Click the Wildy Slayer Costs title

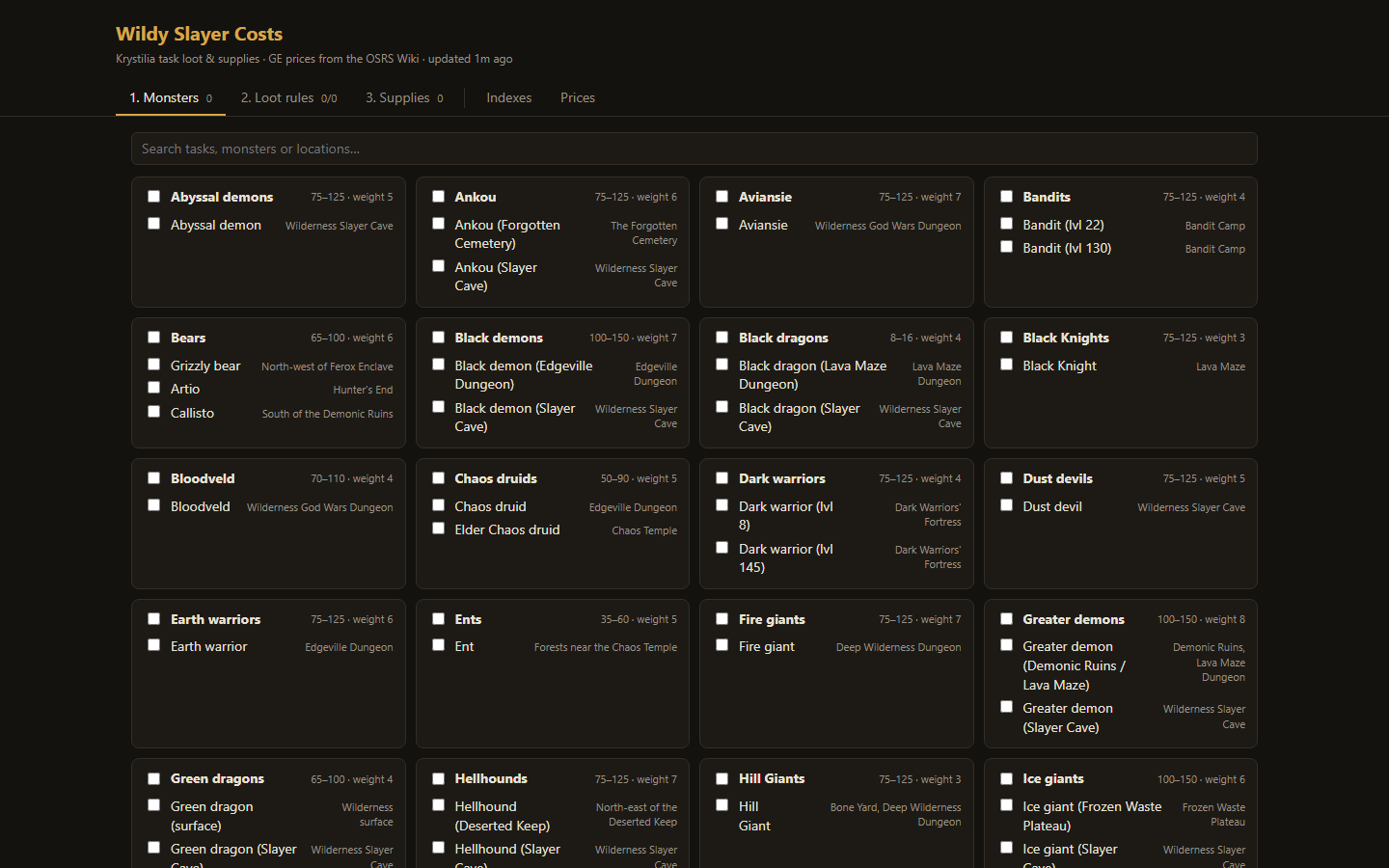click(x=200, y=34)
